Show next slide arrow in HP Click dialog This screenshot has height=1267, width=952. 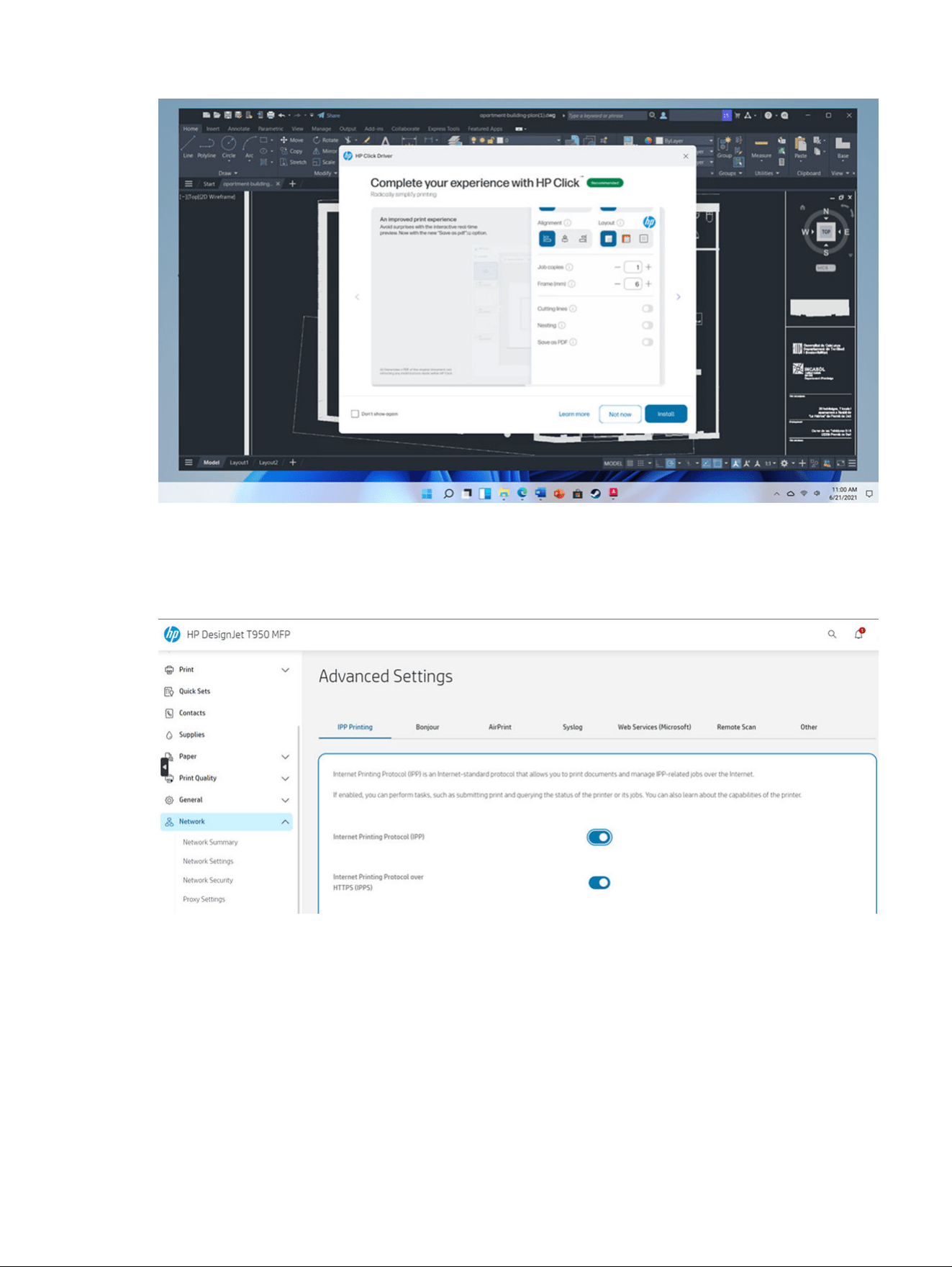[x=678, y=296]
